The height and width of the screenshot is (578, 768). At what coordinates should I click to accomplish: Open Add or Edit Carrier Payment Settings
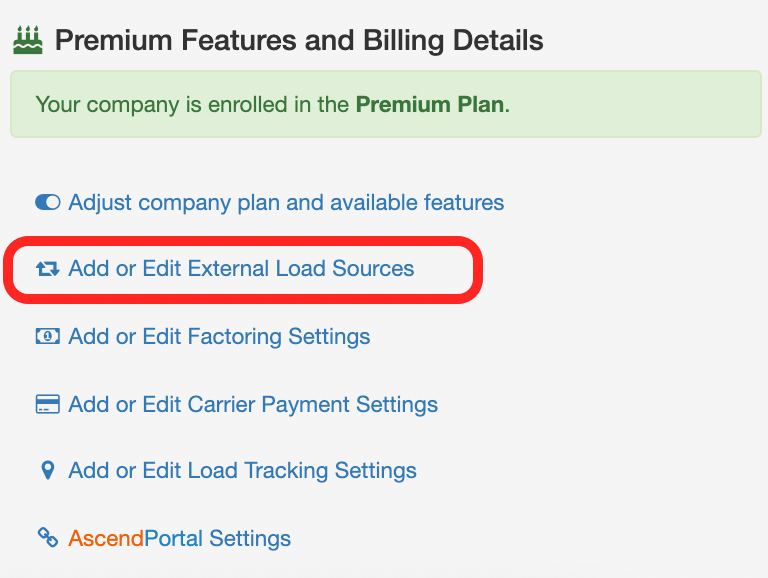[x=253, y=405]
